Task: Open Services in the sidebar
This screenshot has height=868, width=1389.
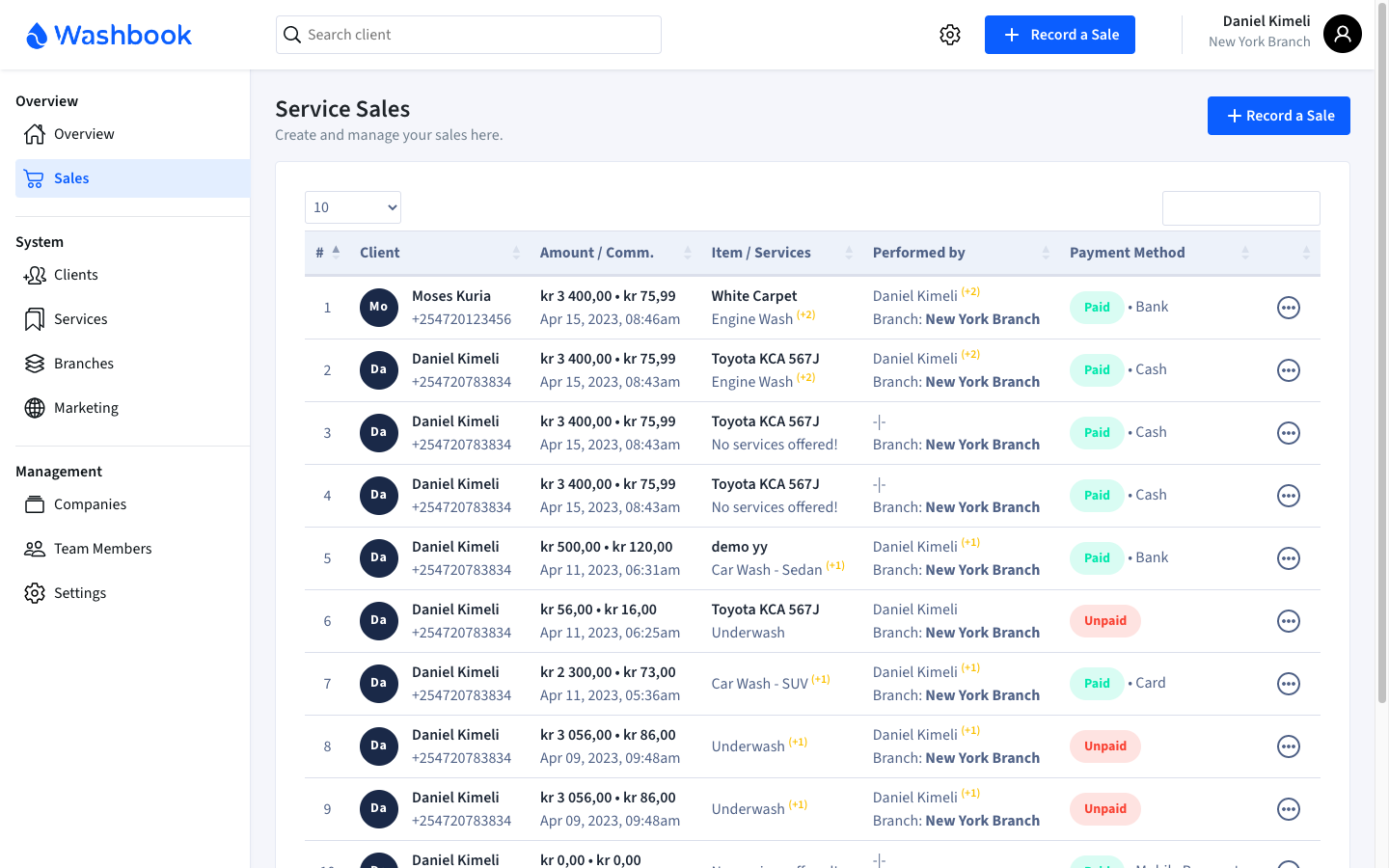Action: pyautogui.click(x=80, y=319)
